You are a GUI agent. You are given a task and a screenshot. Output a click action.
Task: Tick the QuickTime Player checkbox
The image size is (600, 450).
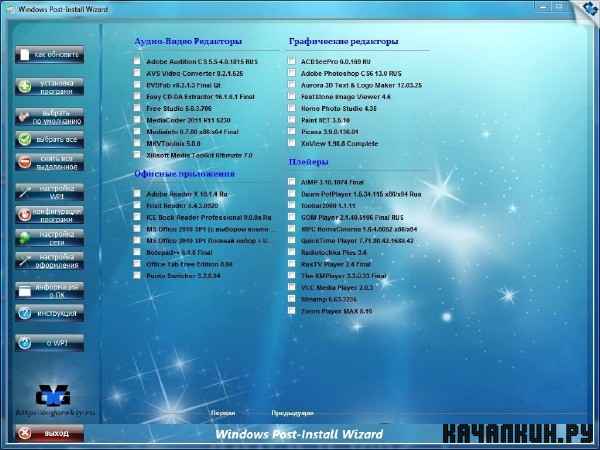[x=292, y=240]
